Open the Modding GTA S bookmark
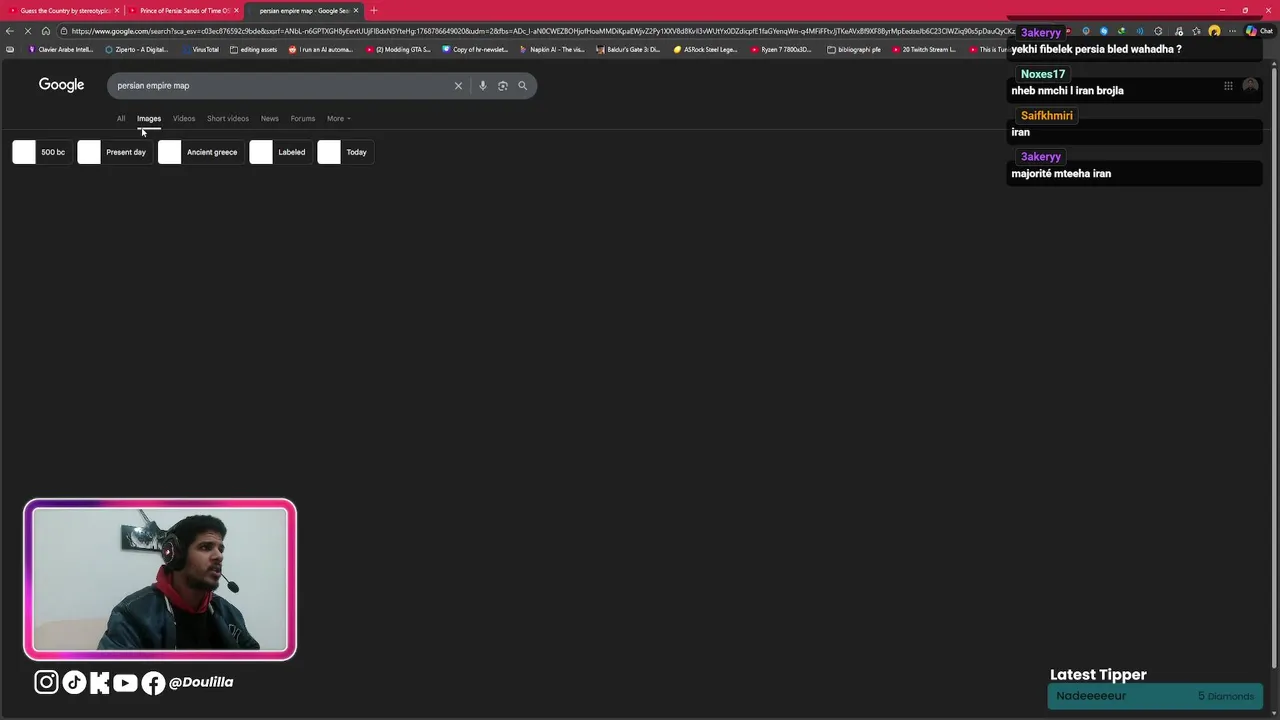The height and width of the screenshot is (720, 1280). pyautogui.click(x=398, y=49)
